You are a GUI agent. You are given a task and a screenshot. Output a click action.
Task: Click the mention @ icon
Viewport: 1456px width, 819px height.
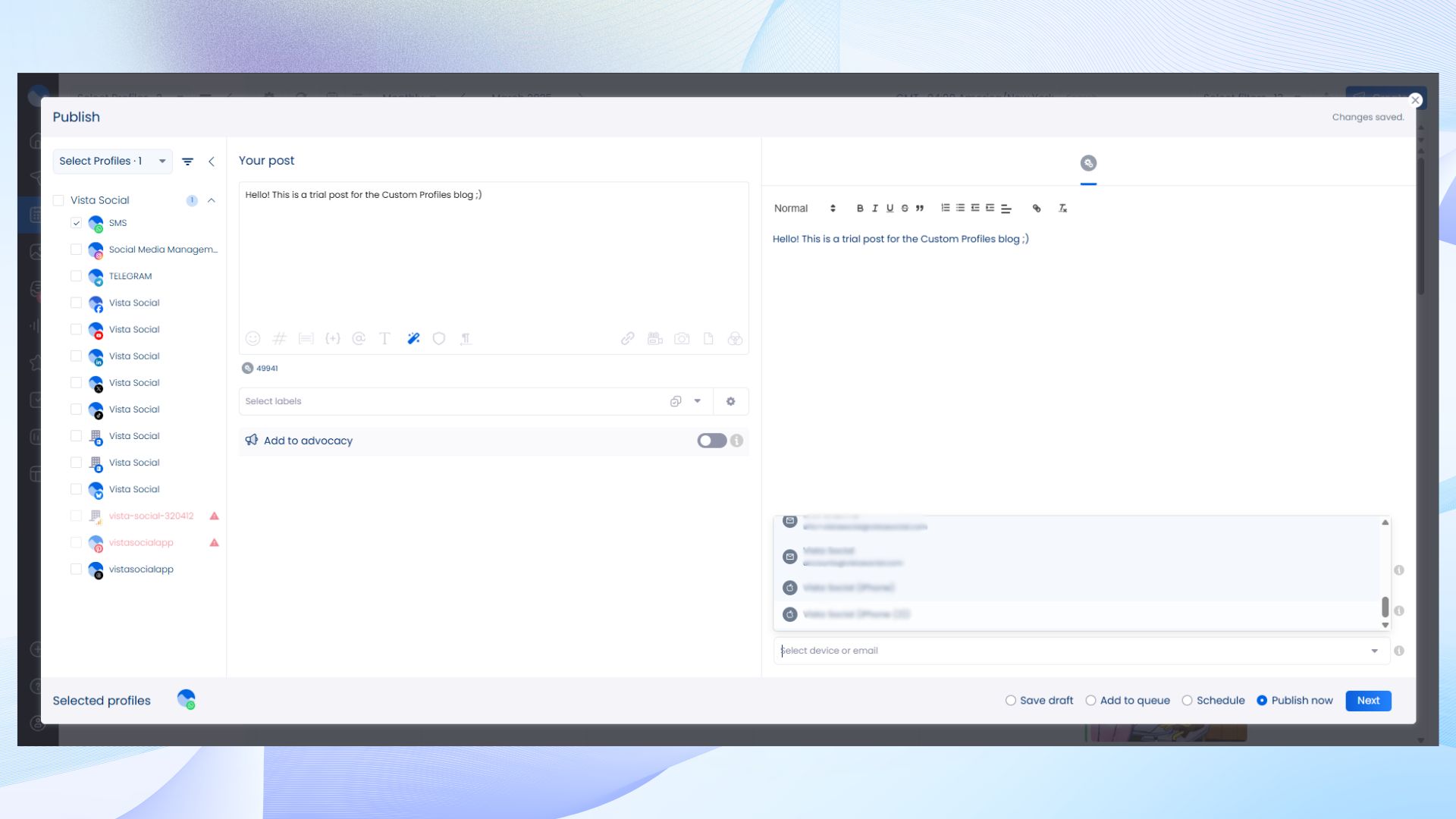click(359, 339)
